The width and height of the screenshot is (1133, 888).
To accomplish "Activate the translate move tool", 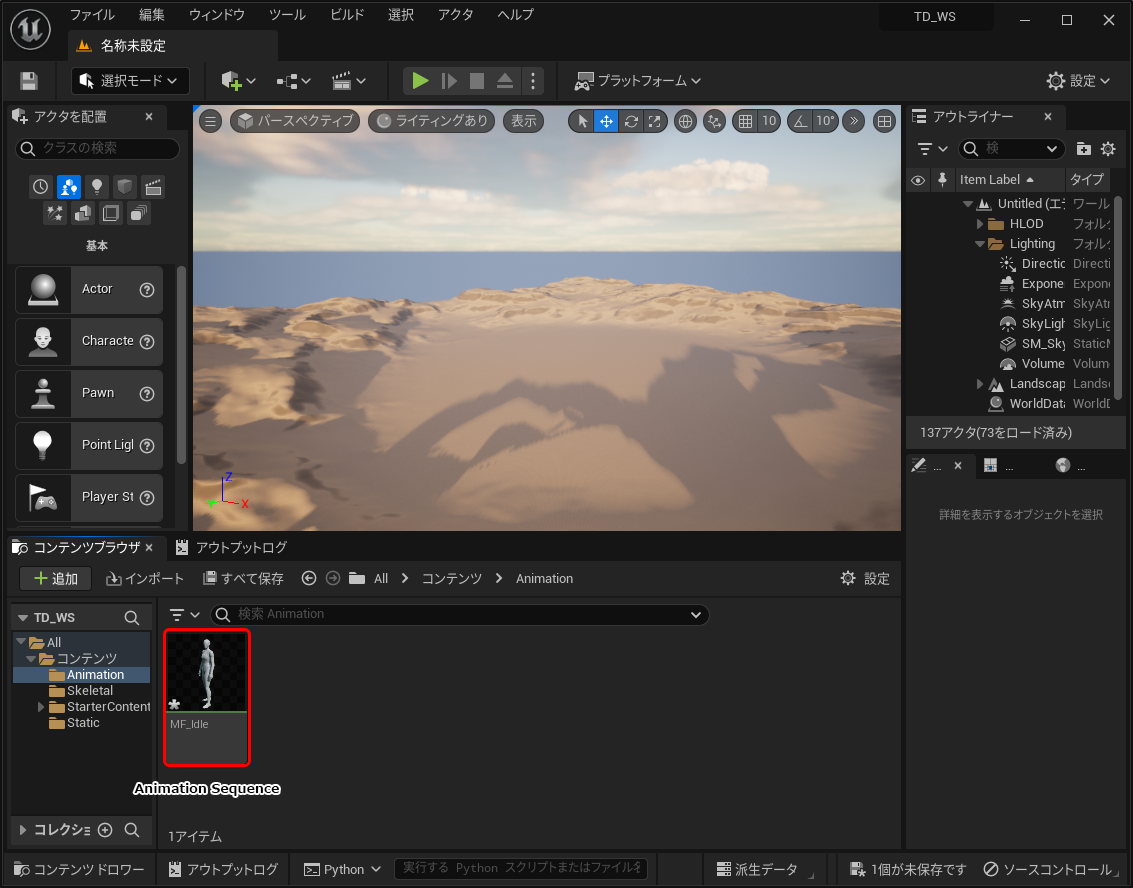I will pyautogui.click(x=606, y=121).
